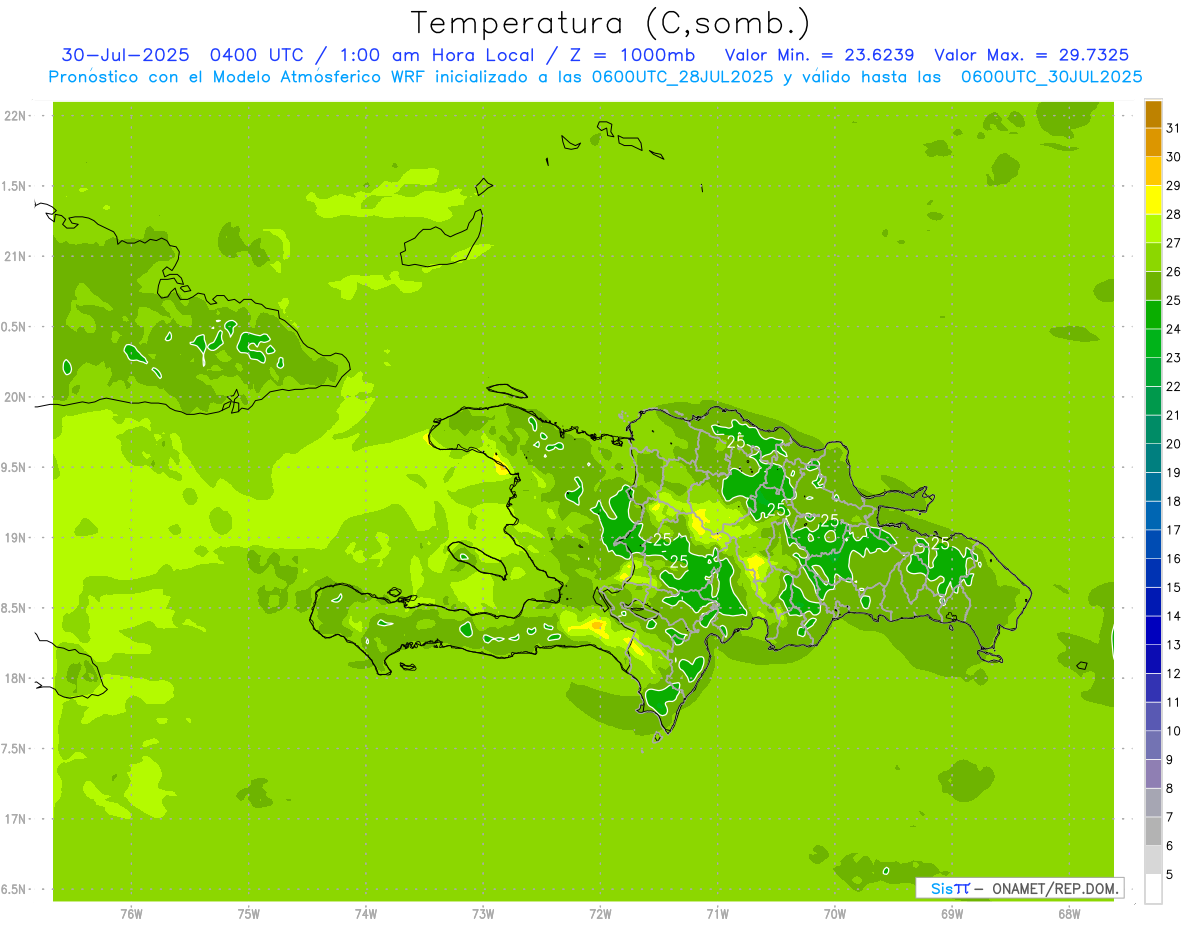Click the '76W' longitude label
Image resolution: width=1200 pixels, height=927 pixels.
pos(131,913)
